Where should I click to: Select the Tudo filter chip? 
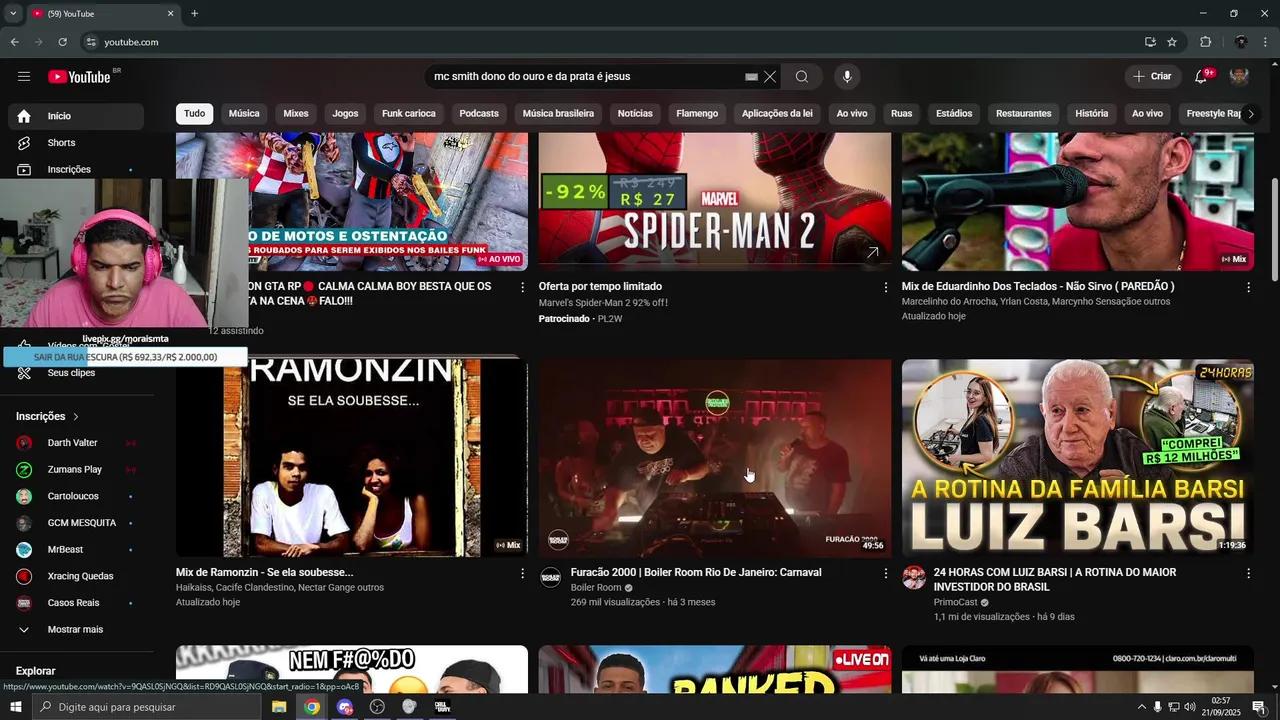click(195, 114)
